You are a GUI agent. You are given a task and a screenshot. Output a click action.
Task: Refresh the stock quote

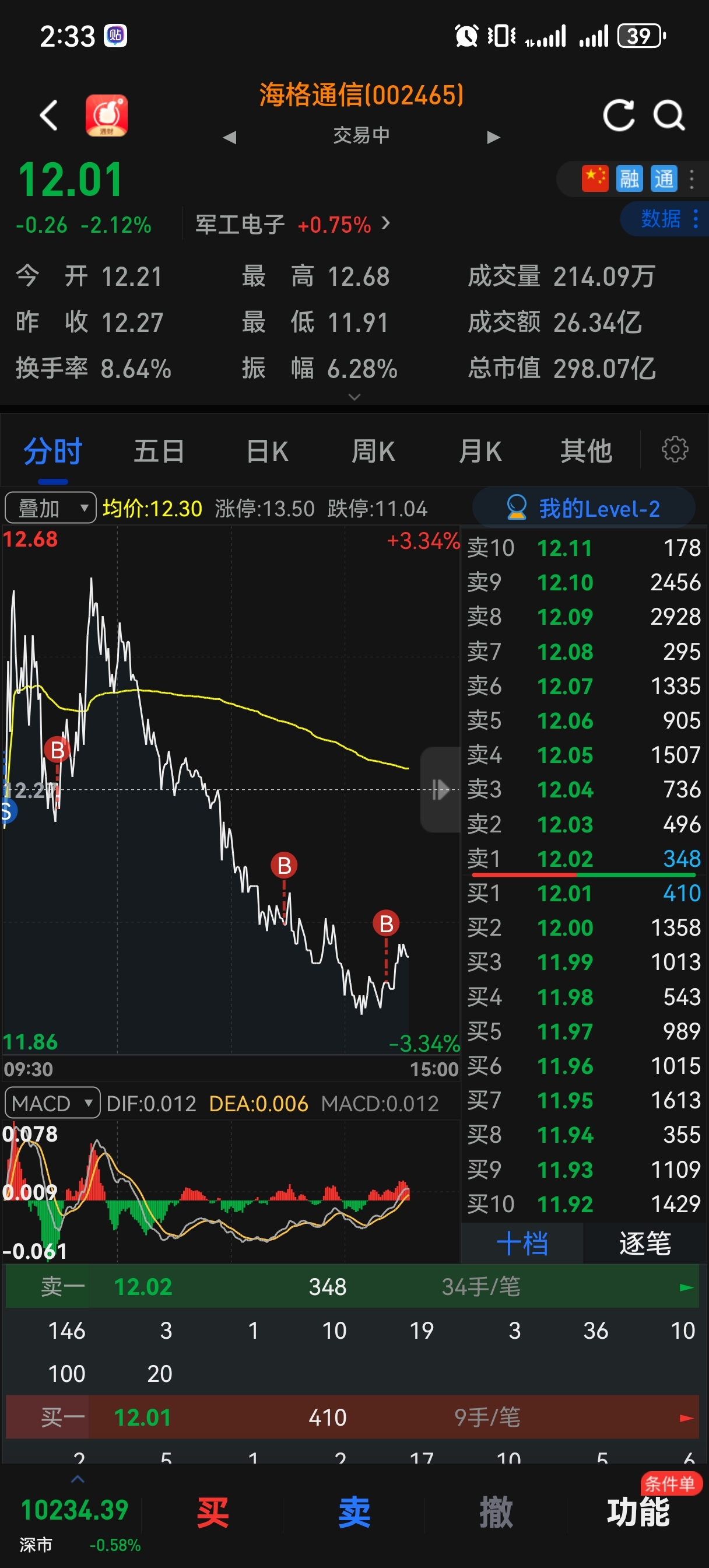[618, 115]
